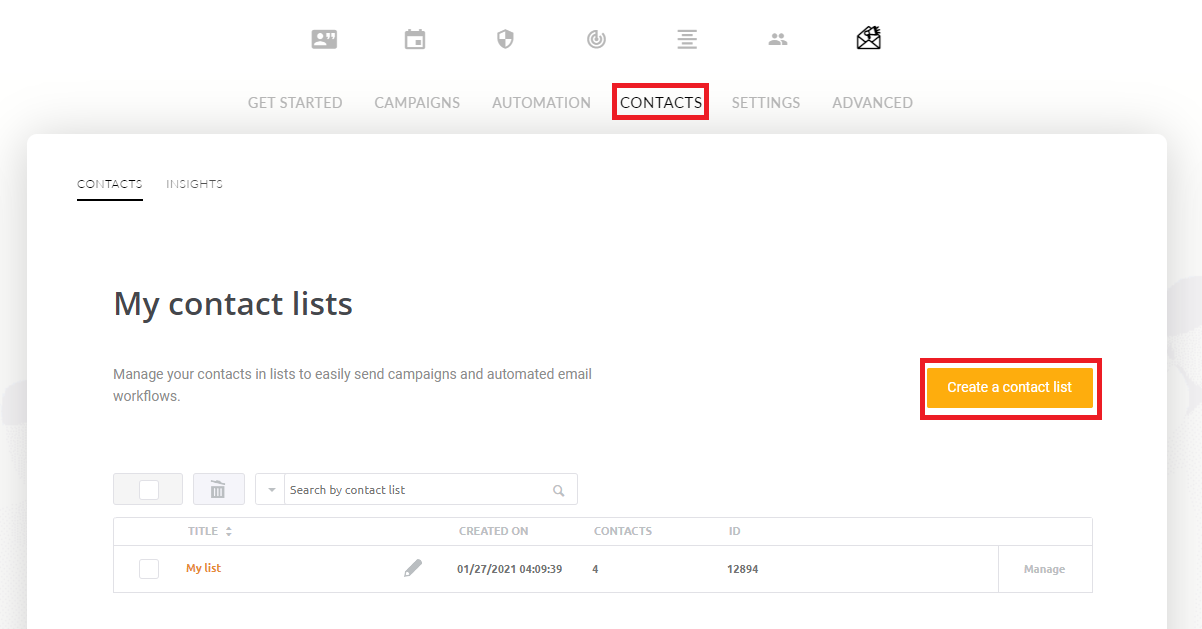The image size is (1202, 629).
Task: Click Create a contact list button
Action: [x=1010, y=387]
